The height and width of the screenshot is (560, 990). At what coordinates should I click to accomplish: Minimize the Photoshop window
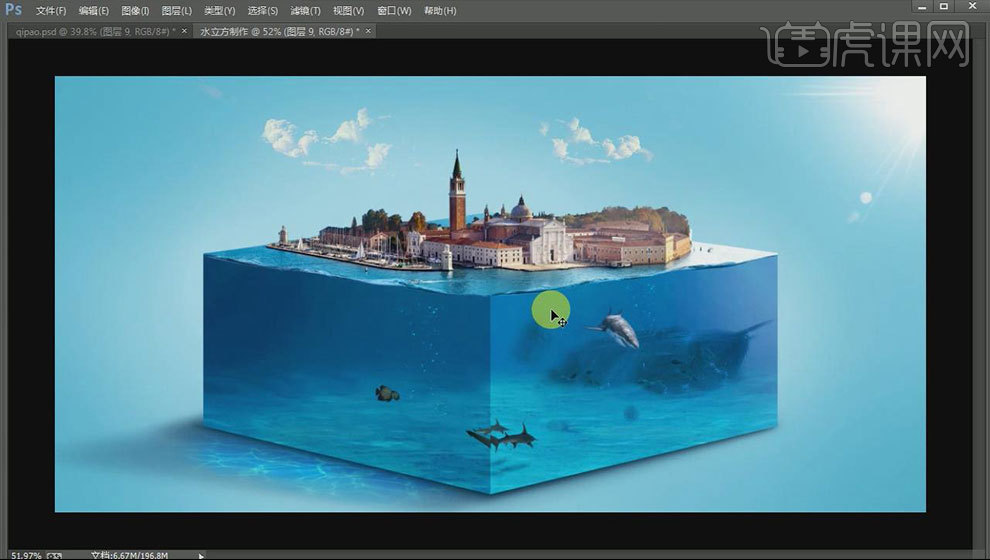922,6
